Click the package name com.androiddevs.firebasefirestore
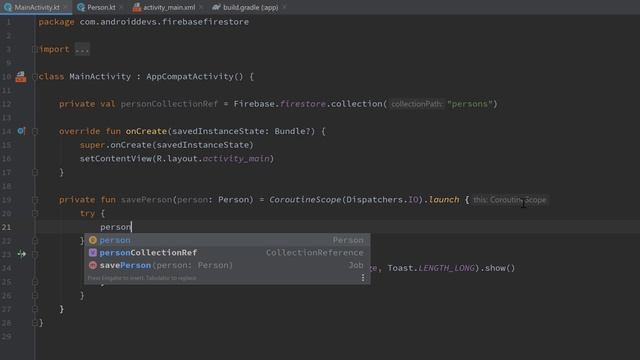 (x=164, y=22)
